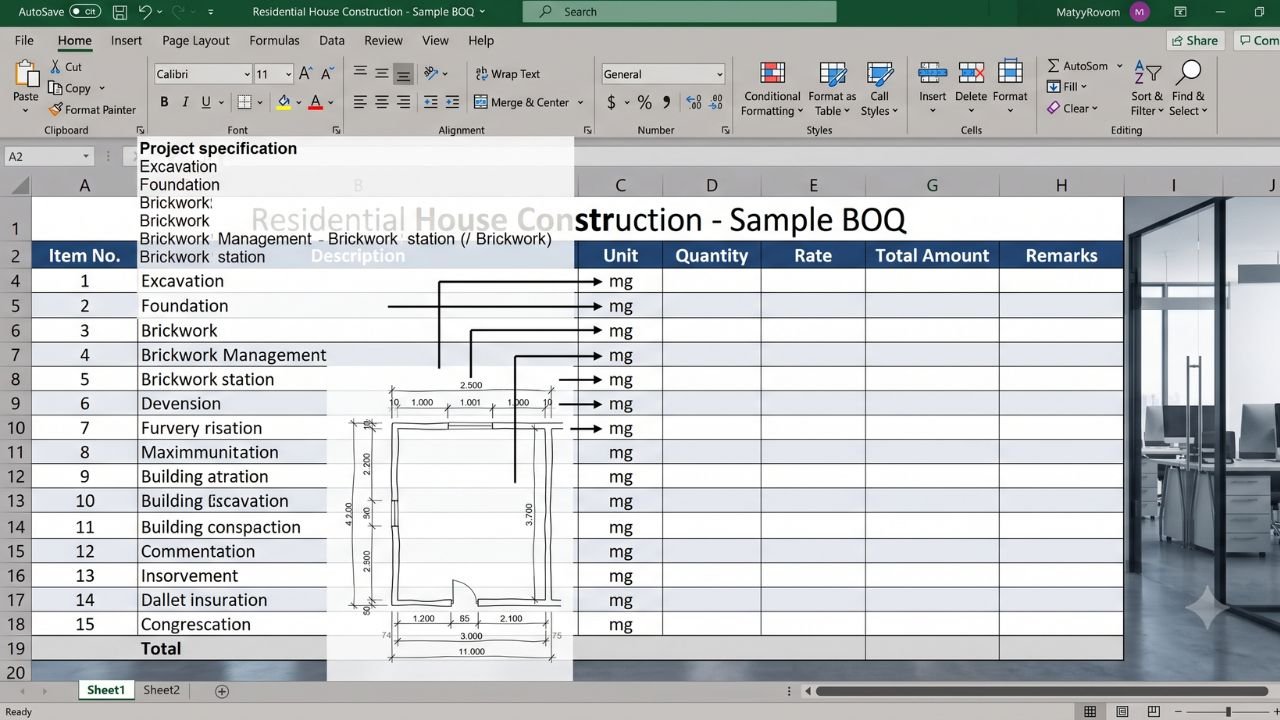Click Align Right icon
This screenshot has width=1280, height=720.
click(403, 102)
